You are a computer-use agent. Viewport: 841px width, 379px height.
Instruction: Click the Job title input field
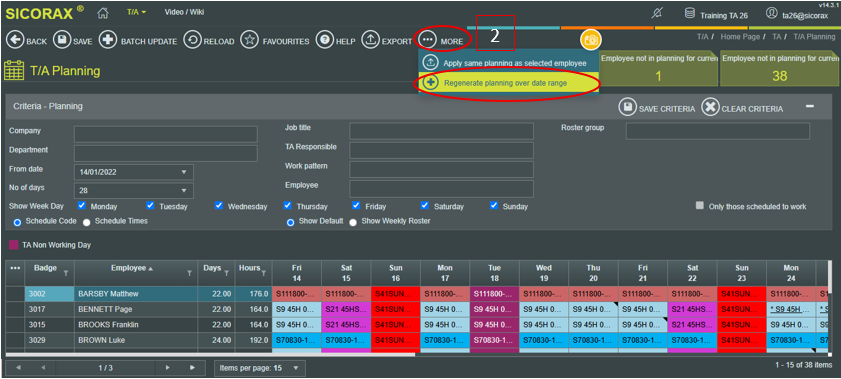tap(441, 131)
